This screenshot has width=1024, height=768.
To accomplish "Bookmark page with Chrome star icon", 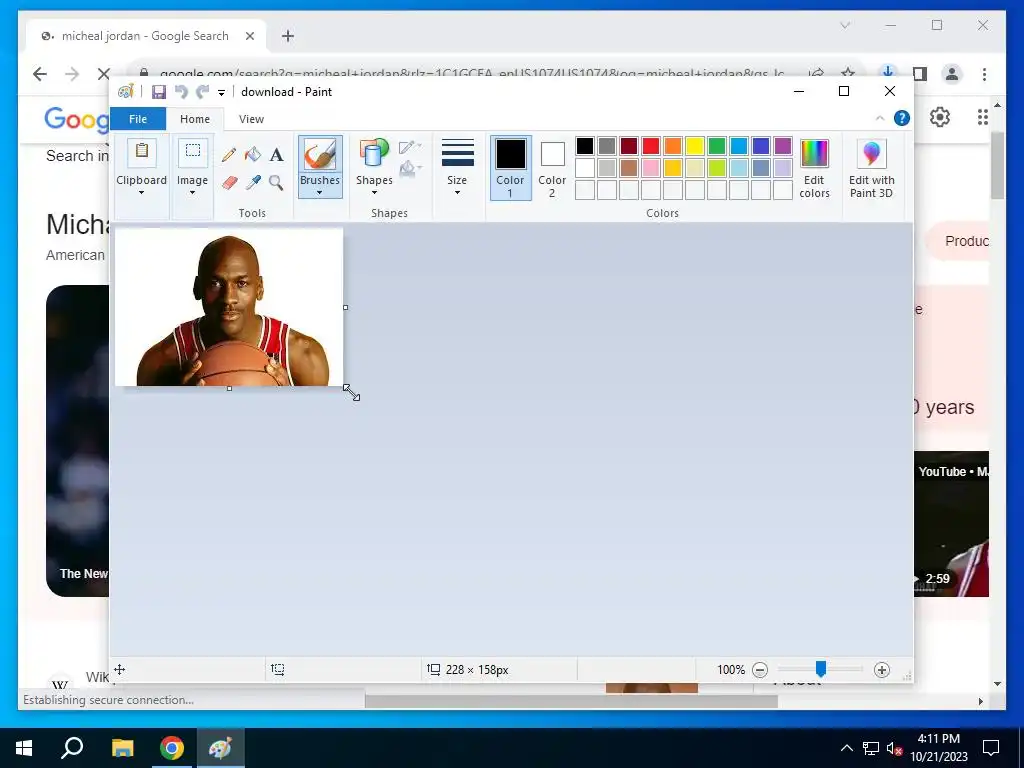I will tap(848, 73).
